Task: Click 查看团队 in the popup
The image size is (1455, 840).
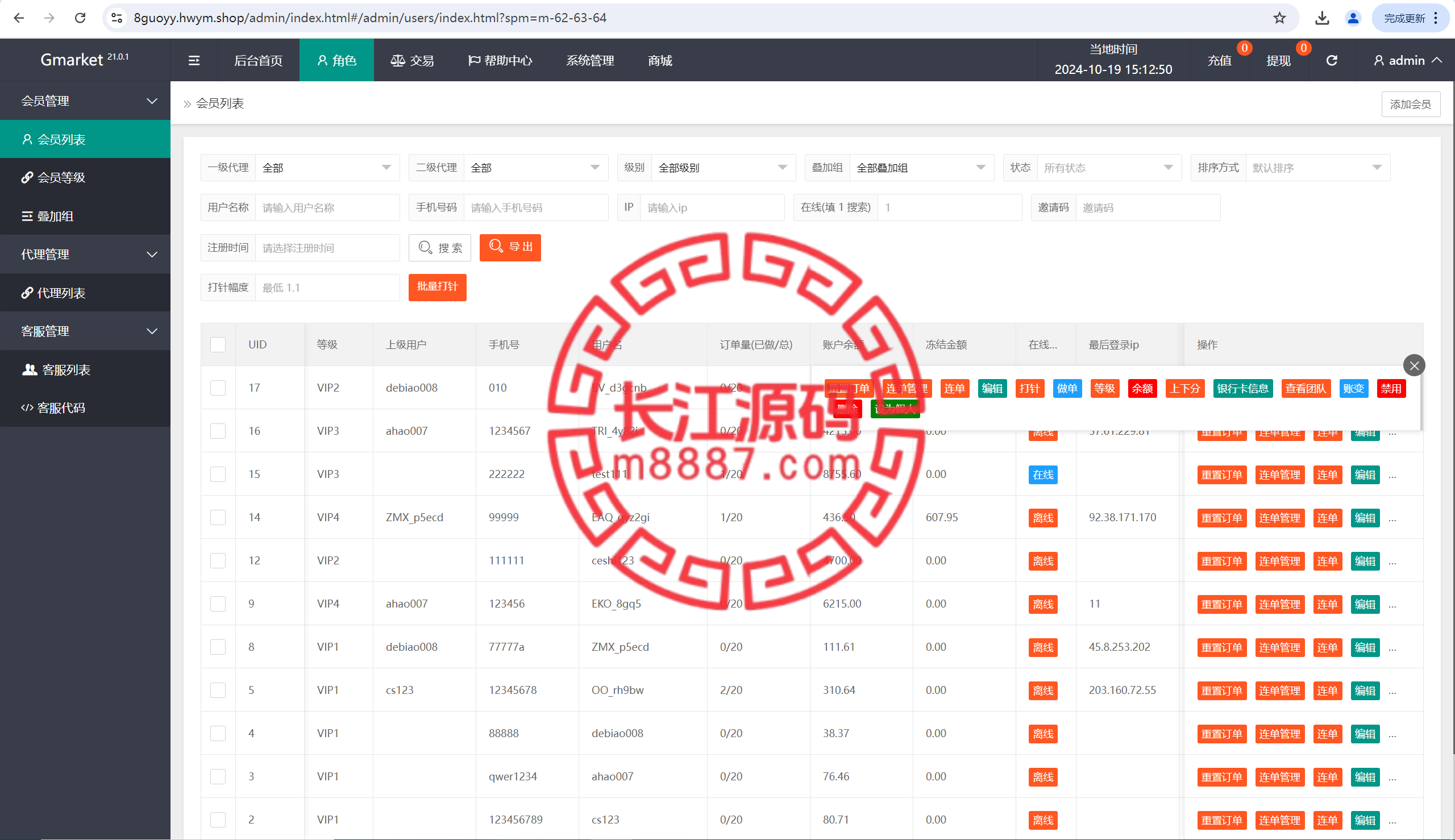Action: point(1306,388)
